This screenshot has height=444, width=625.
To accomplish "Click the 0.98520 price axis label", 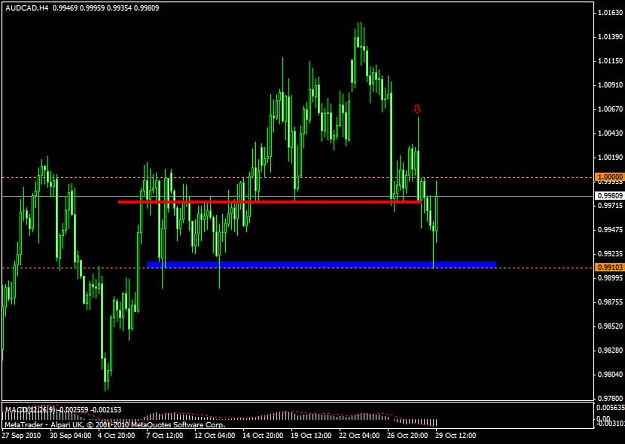I will 610,326.
